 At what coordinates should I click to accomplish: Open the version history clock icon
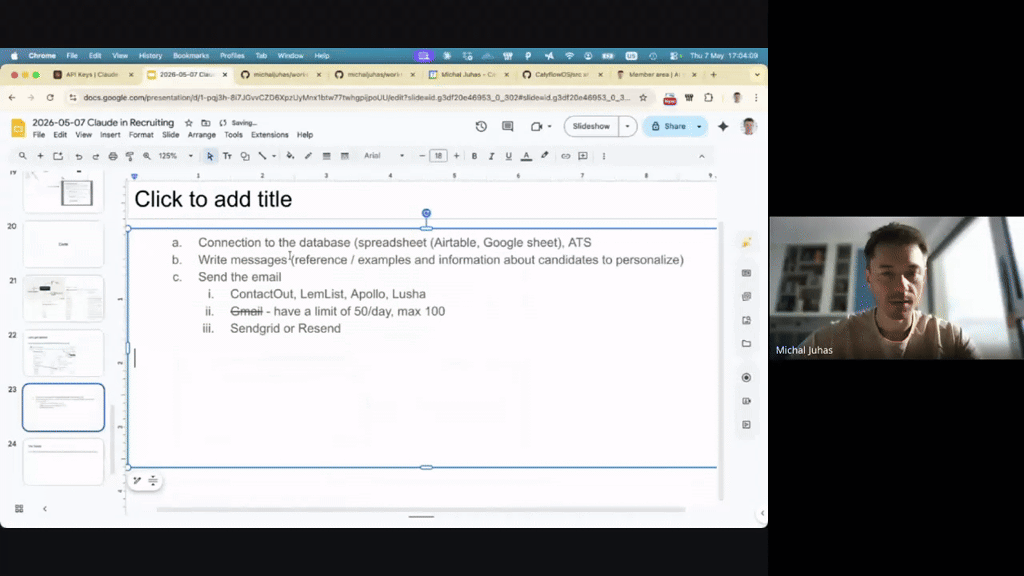coord(481,127)
